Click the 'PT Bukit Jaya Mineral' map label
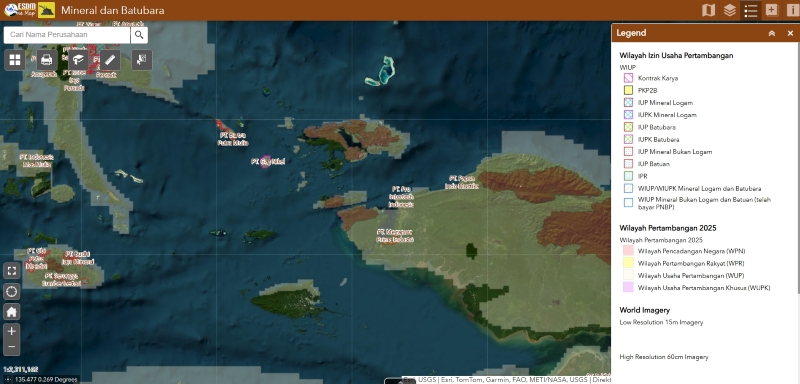800x384 pixels. [78, 258]
